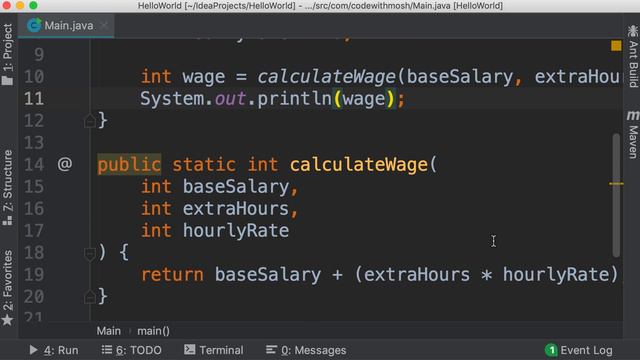Click the hourlyRate parameter on line 17
This screenshot has width=640, height=360.
coord(236,231)
